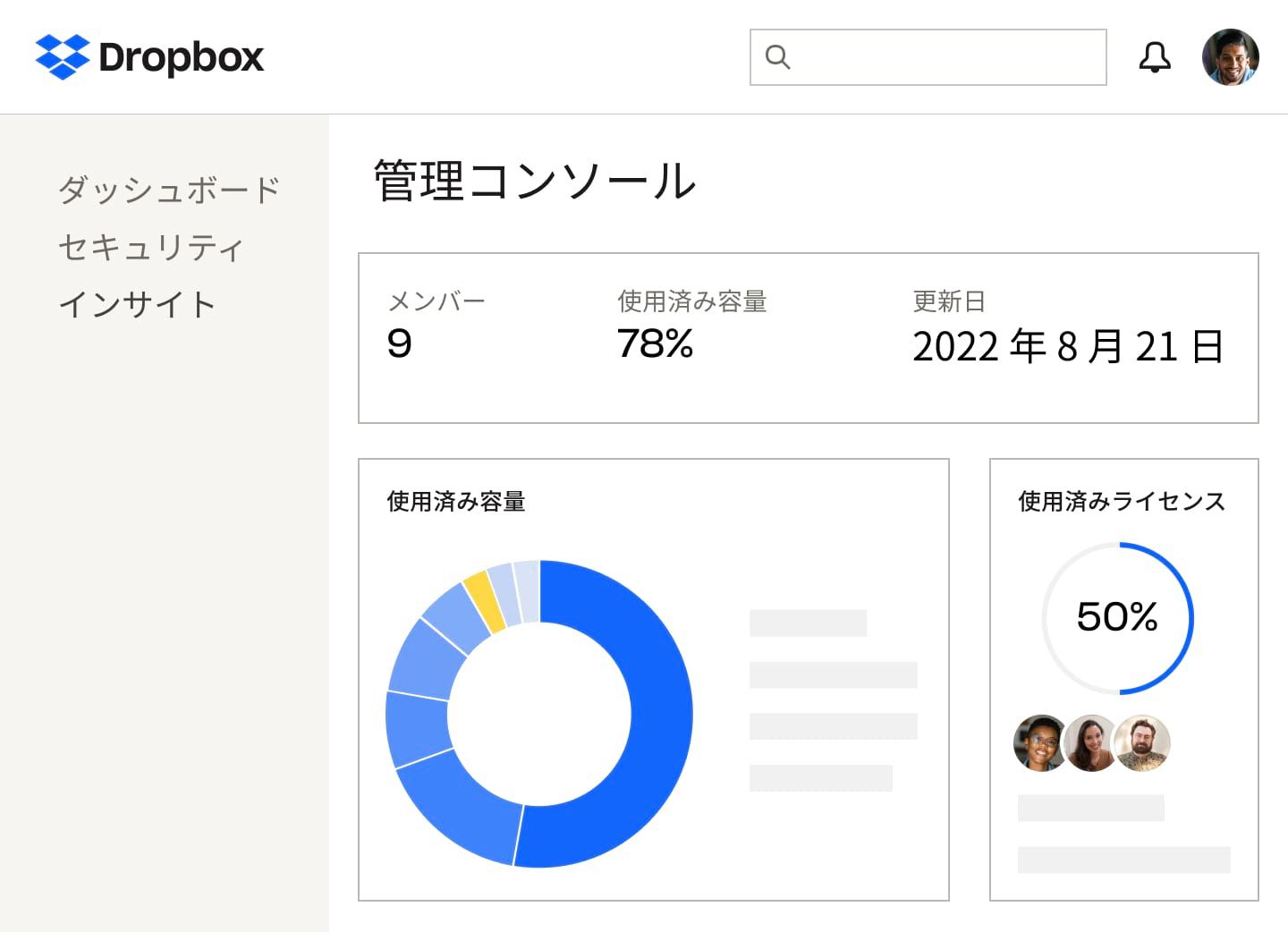Click the 使用済みライセンス panel header

click(x=1123, y=502)
